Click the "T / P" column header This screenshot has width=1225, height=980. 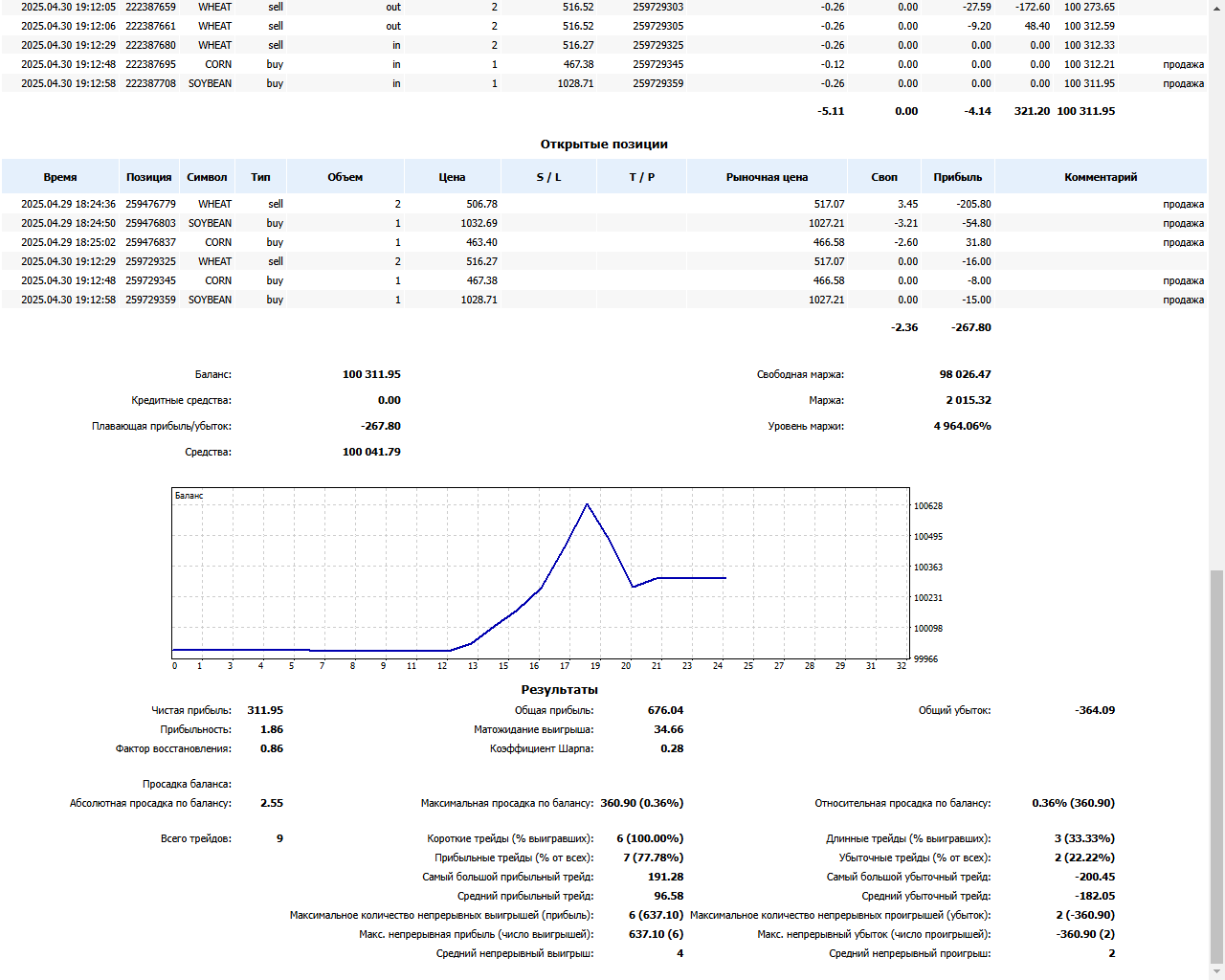[x=642, y=177]
